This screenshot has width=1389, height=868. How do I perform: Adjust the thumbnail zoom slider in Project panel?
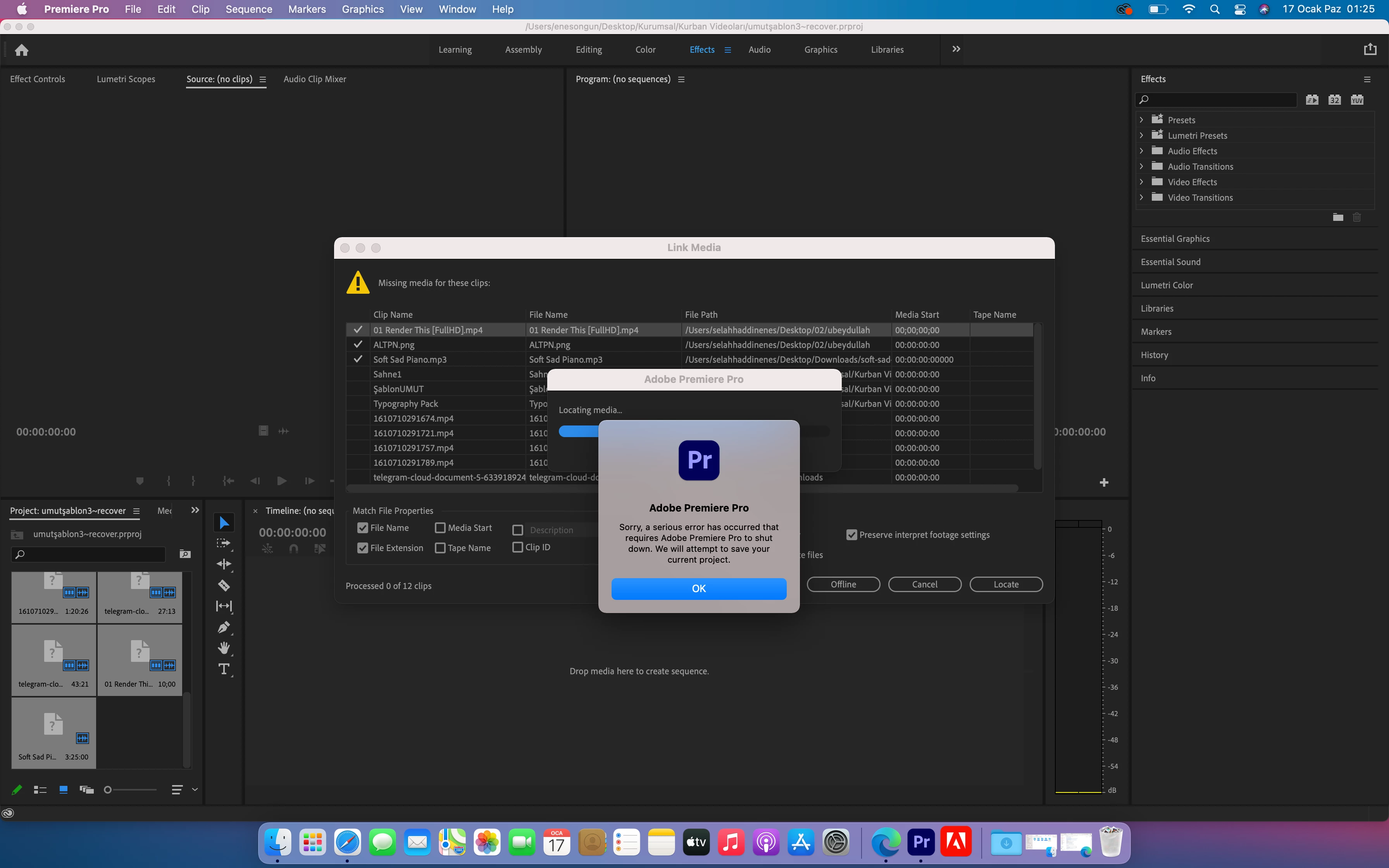108,790
